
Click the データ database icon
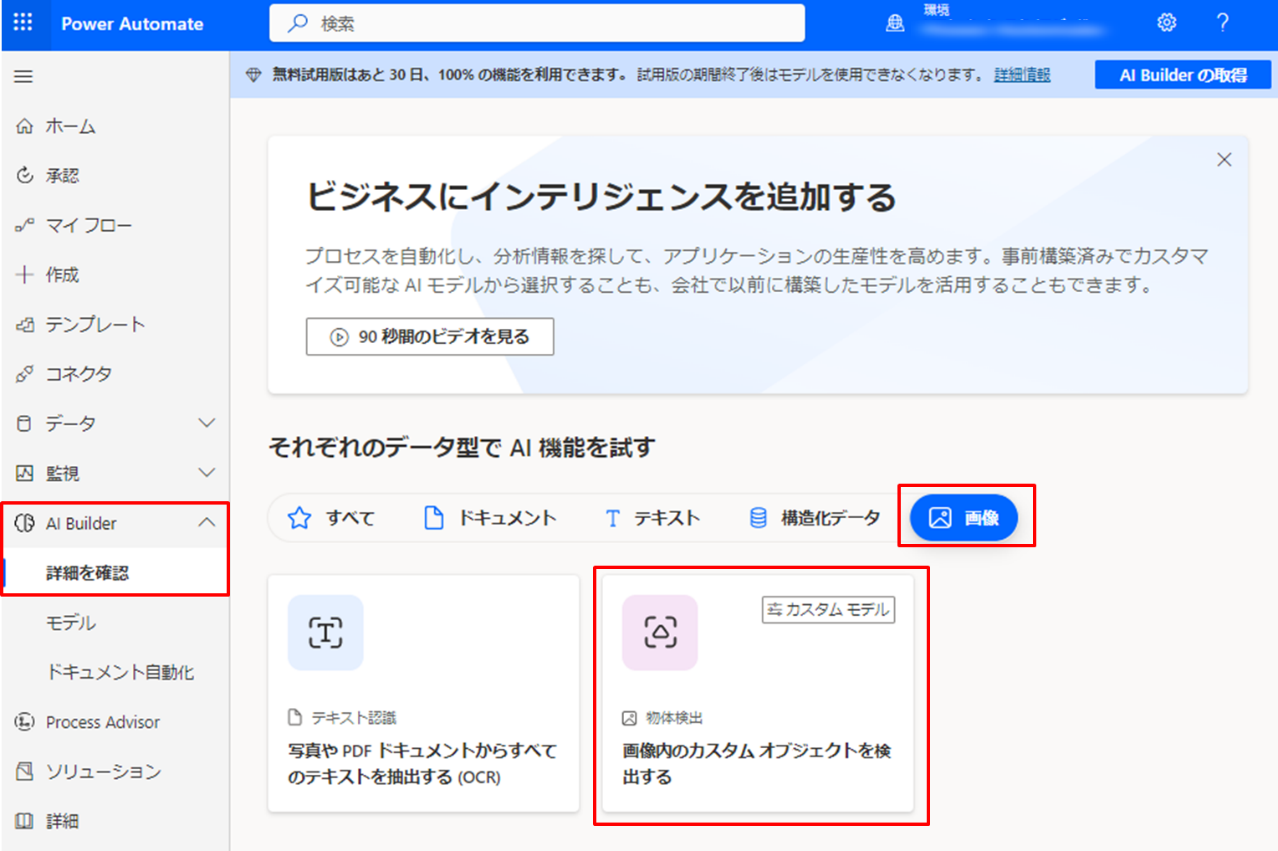click(25, 423)
